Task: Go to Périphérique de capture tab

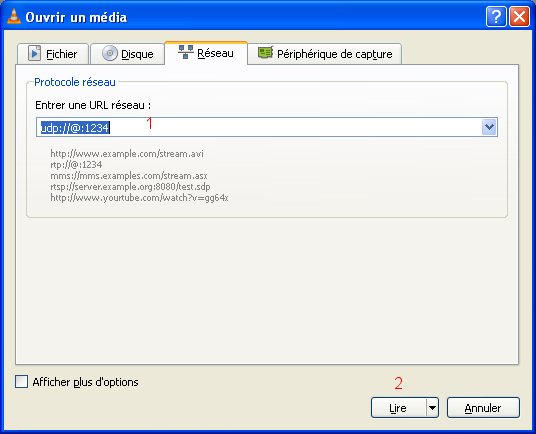Action: [325, 54]
